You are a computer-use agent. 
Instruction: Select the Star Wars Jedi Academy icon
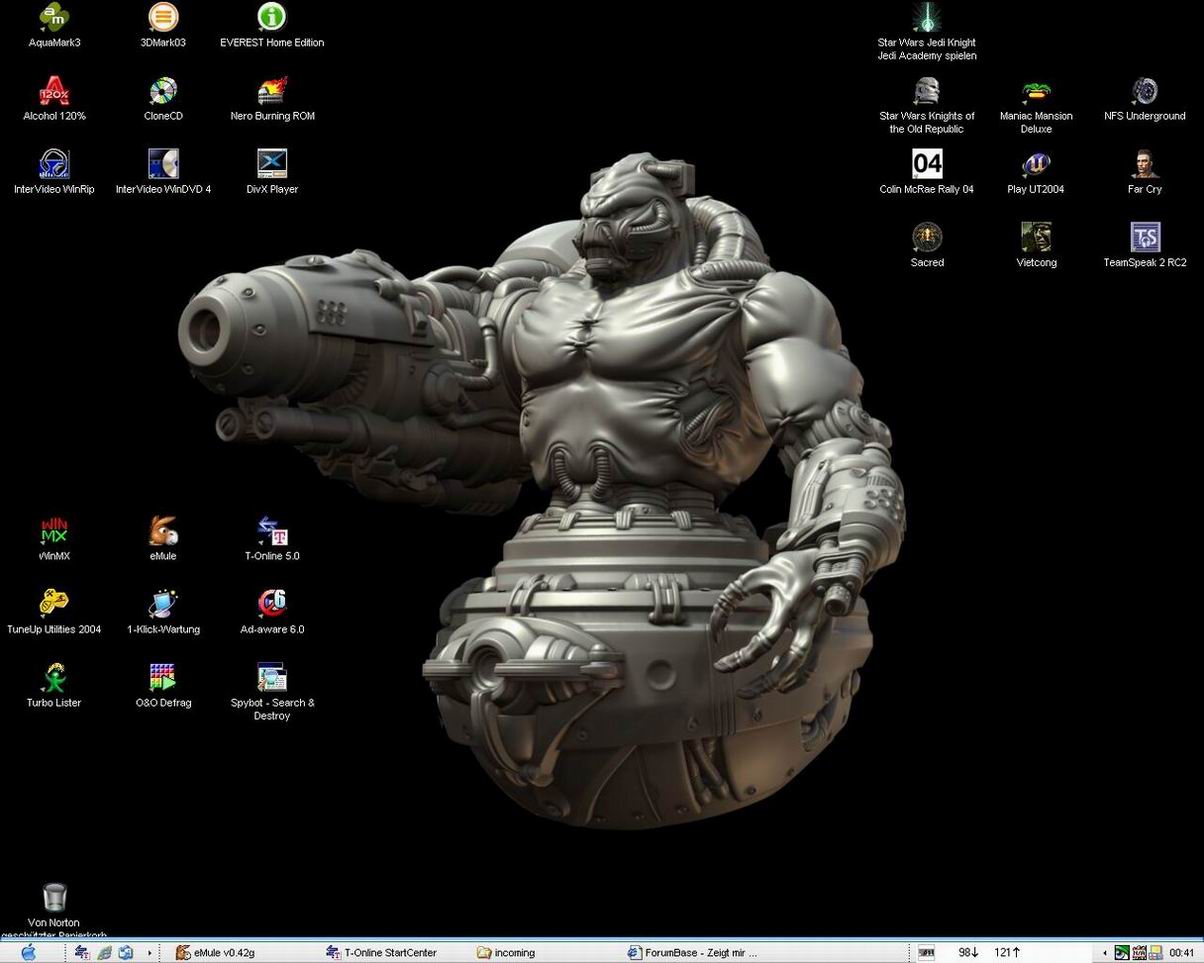click(x=927, y=17)
